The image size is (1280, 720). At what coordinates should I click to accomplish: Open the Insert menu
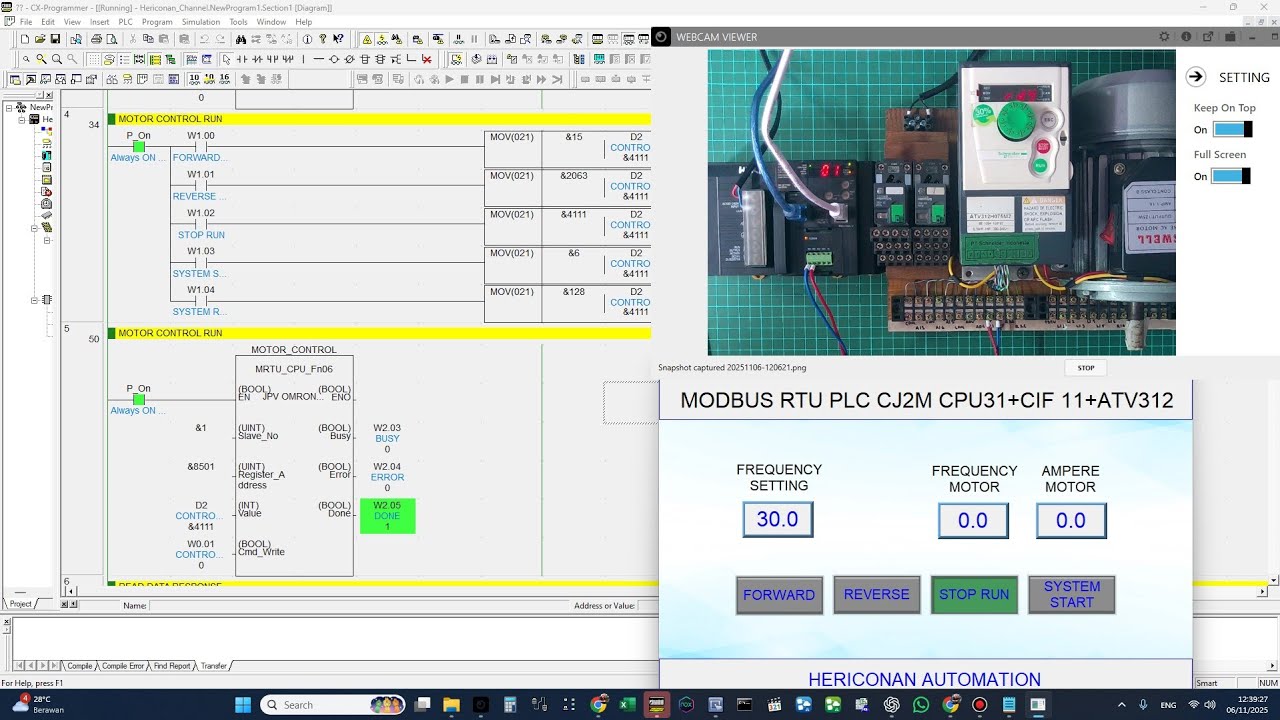100,22
